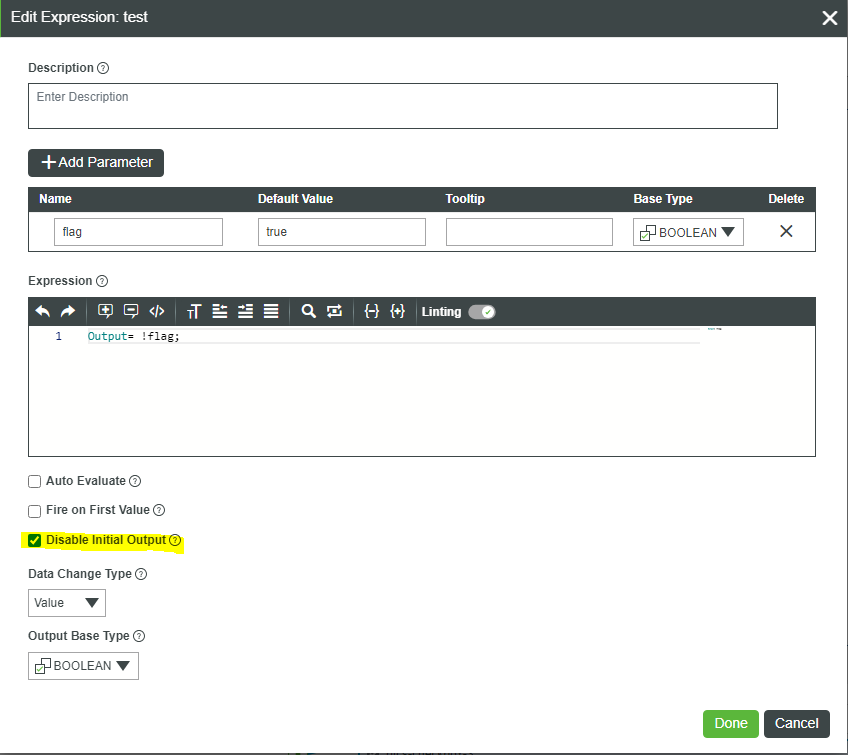Open the Output Base Type dropdown
The image size is (848, 755).
(x=83, y=665)
